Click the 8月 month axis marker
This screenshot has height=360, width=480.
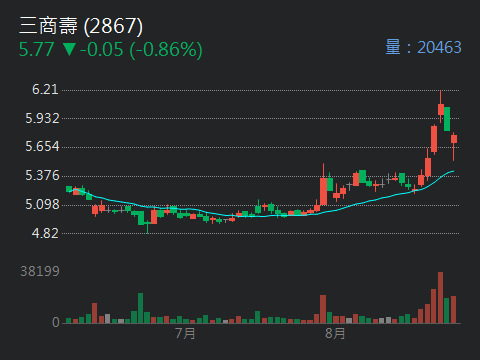coord(335,333)
